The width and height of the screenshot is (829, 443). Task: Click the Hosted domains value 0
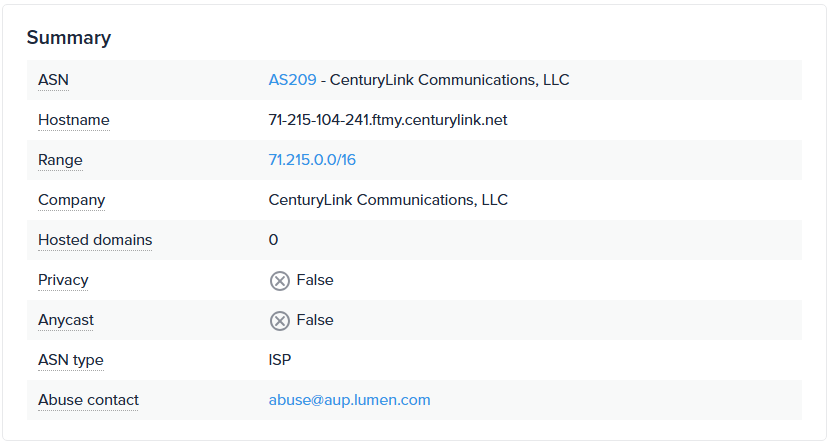pyautogui.click(x=273, y=240)
